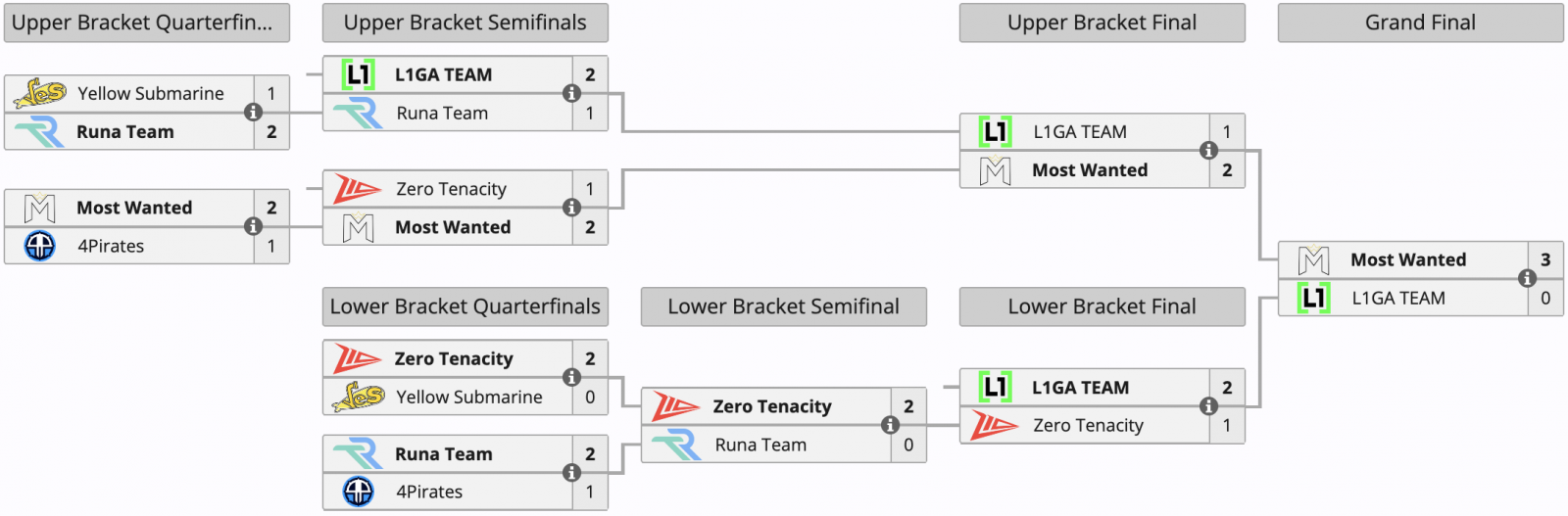
Task: Click Zero Tenacity logo in Lower Bracket Final
Action: click(994, 425)
